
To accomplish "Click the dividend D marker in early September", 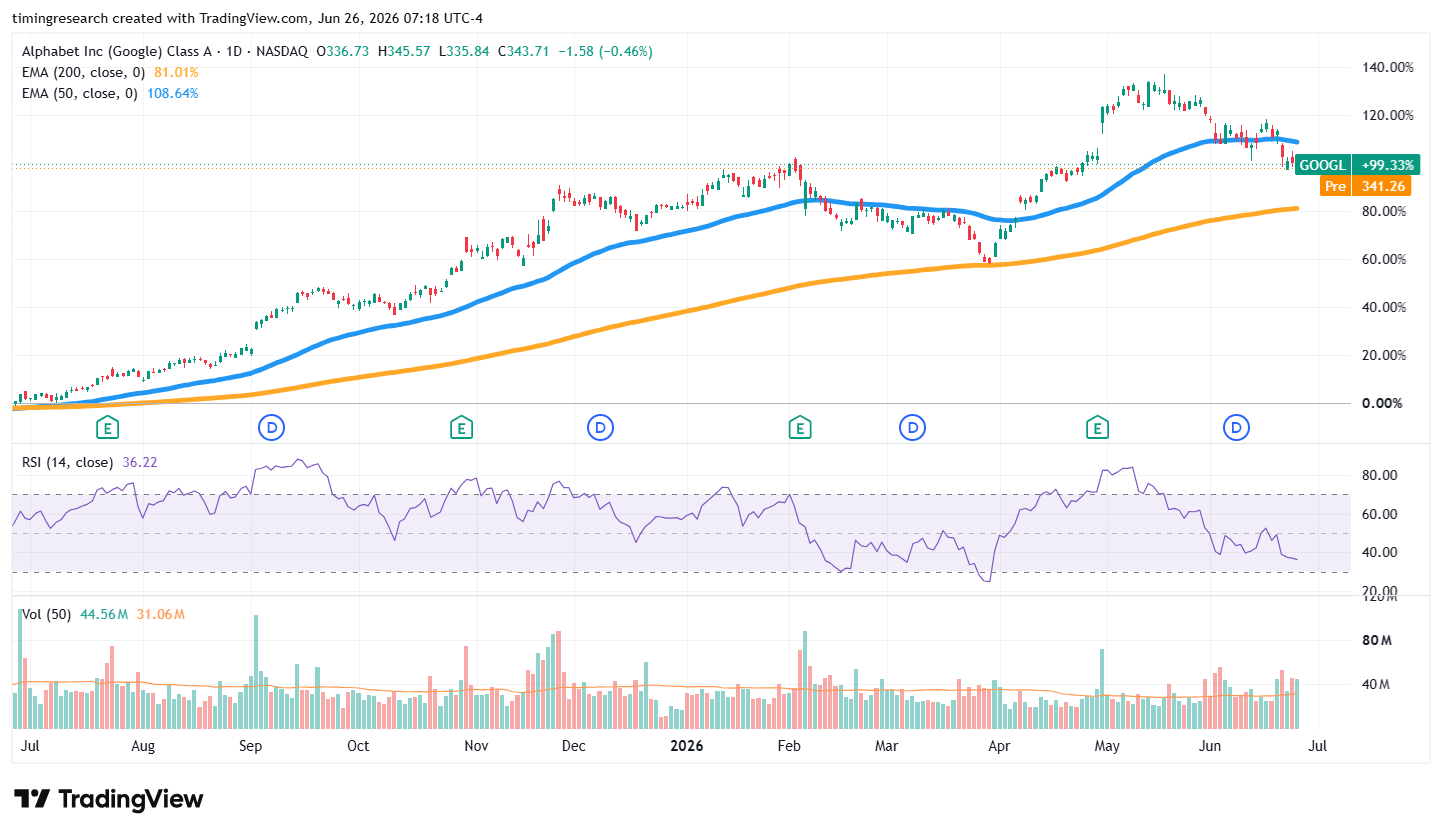I will pos(271,428).
